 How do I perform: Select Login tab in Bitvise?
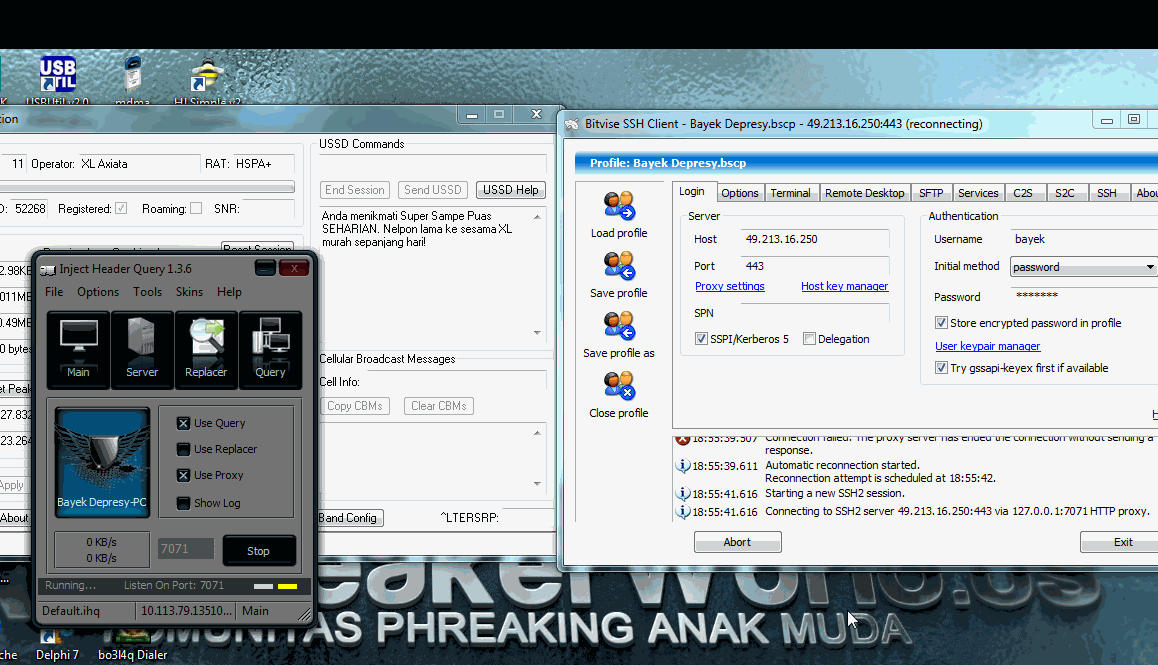[x=692, y=191]
